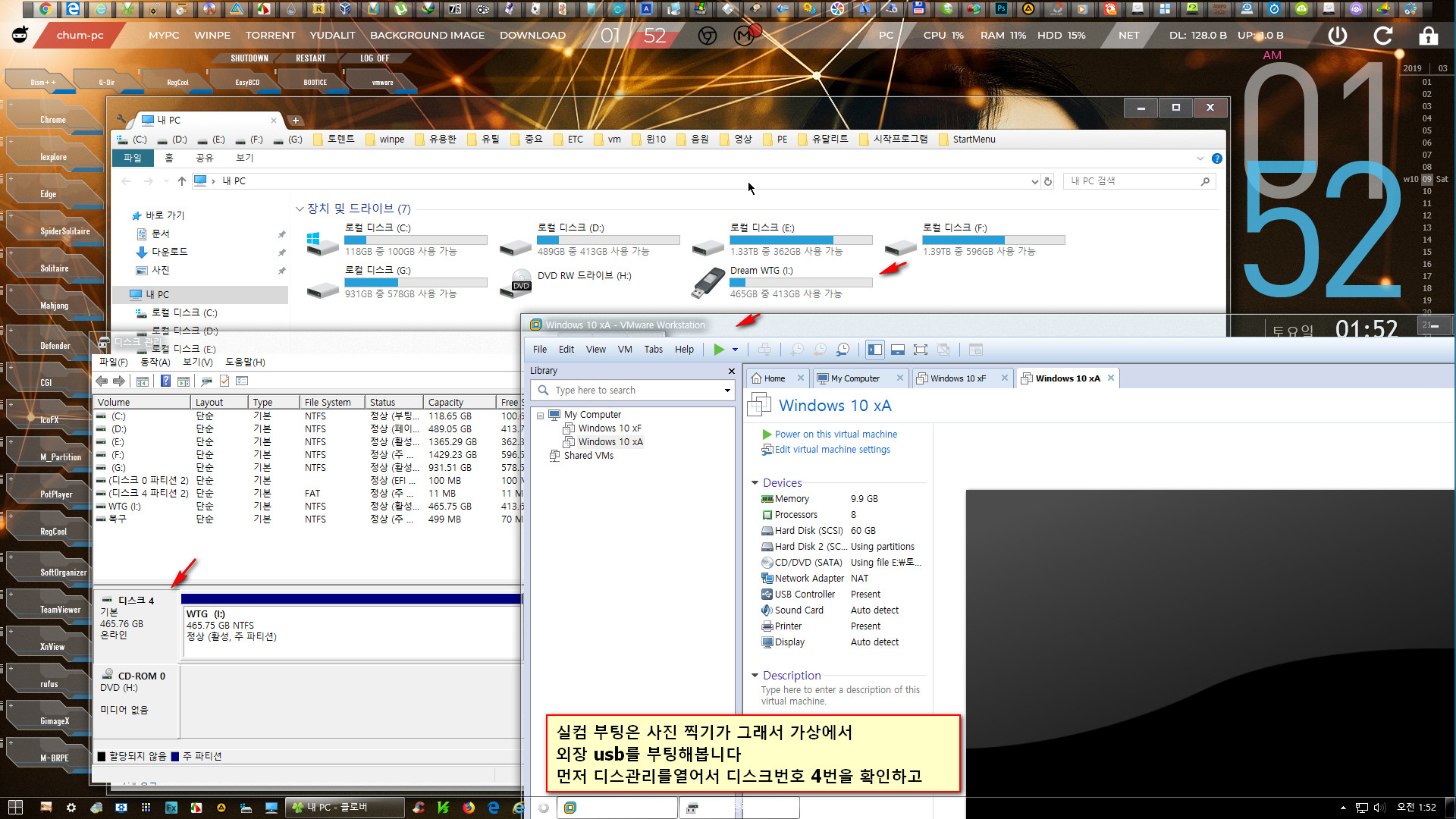Click WTG (I:) partition block in Disk 4
Viewport: 1456px width, 819px height.
pos(353,631)
